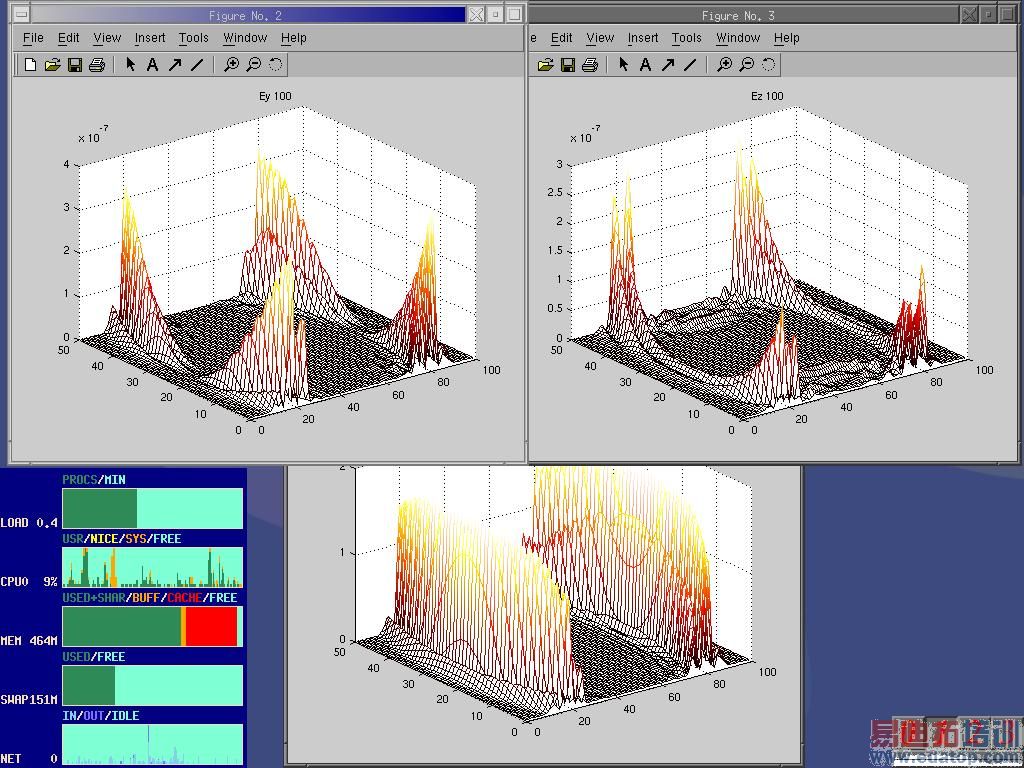Open Help menu in Figure 3
The image size is (1024, 768).
[x=787, y=38]
